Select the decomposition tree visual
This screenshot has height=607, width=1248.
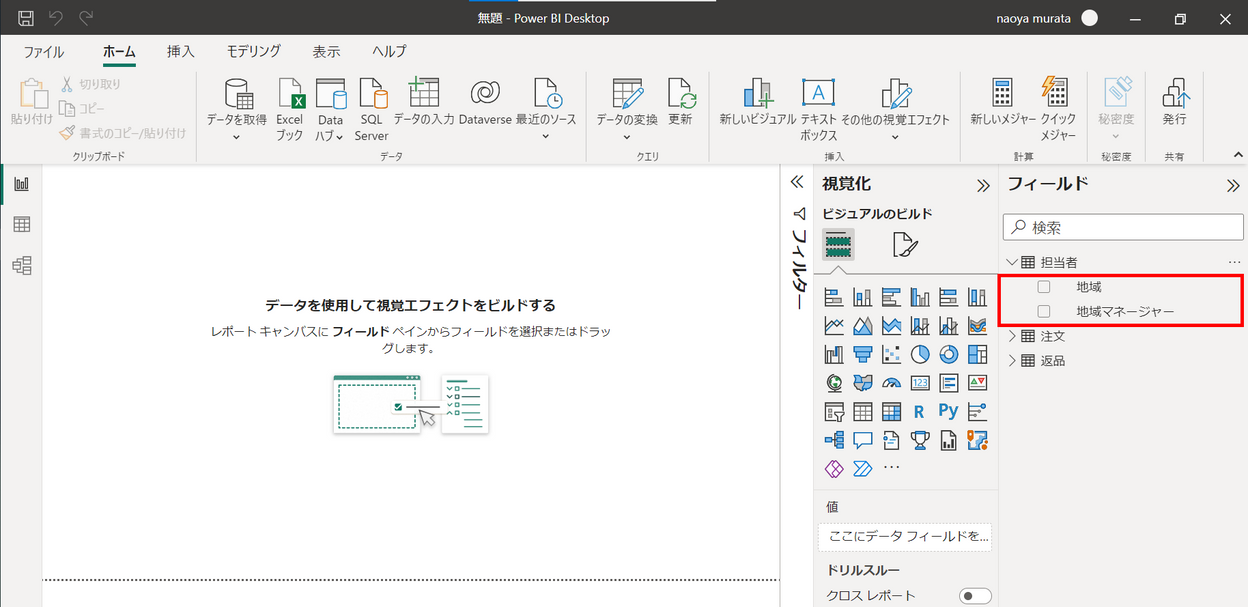[x=833, y=440]
